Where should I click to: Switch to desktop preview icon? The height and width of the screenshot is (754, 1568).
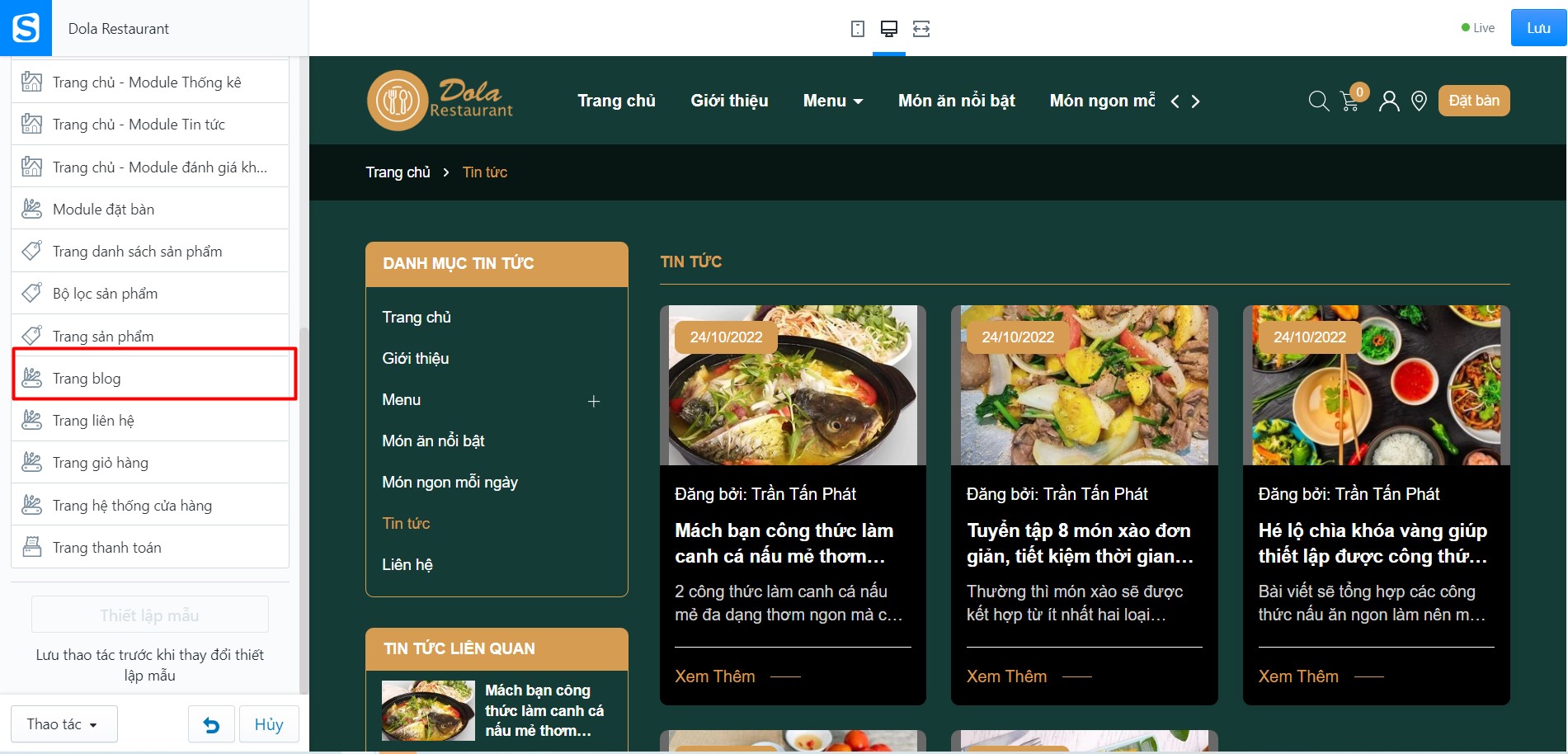(x=888, y=29)
